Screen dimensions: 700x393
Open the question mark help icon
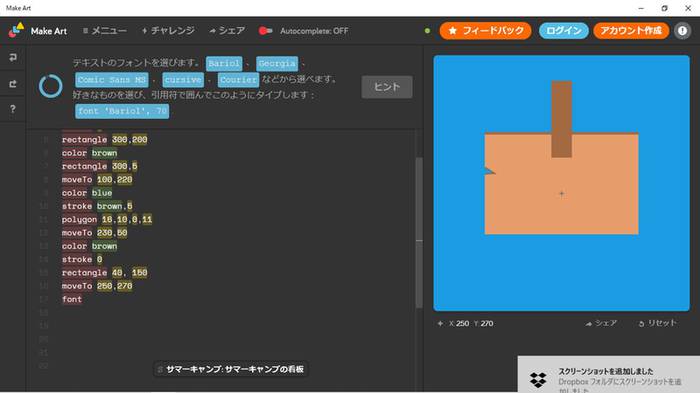[13, 109]
